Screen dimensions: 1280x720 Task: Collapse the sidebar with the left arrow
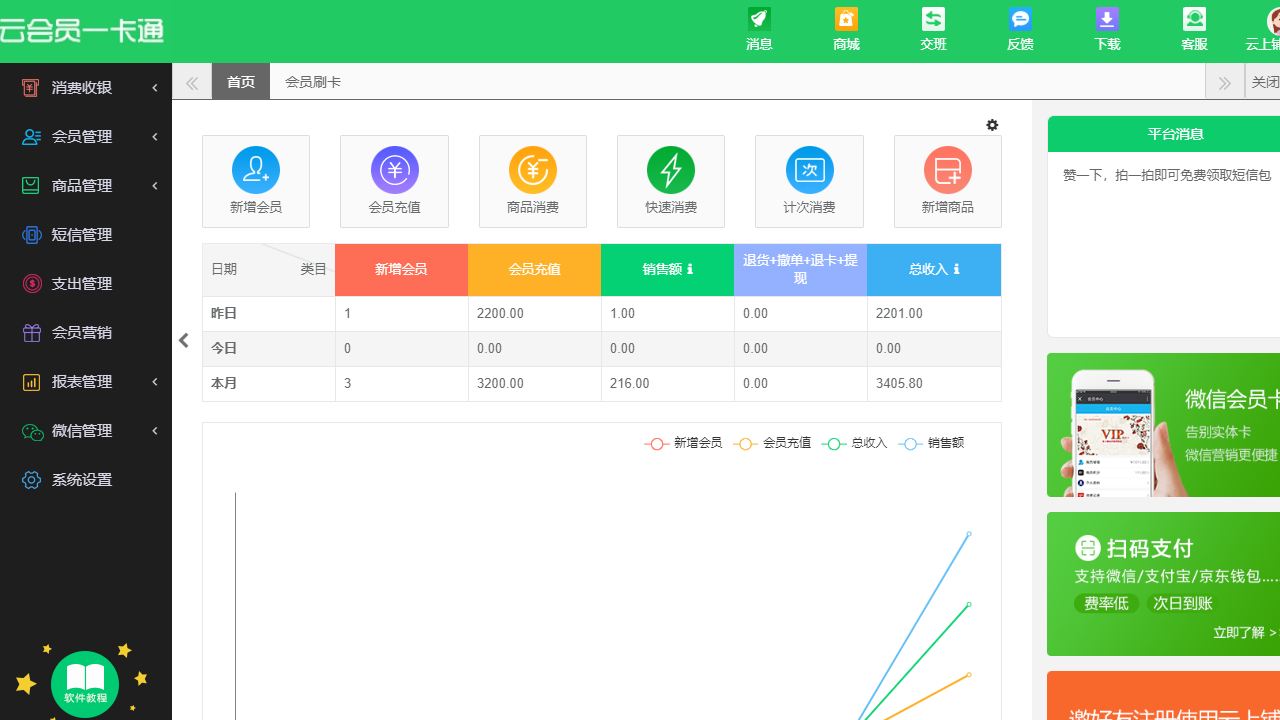tap(183, 340)
